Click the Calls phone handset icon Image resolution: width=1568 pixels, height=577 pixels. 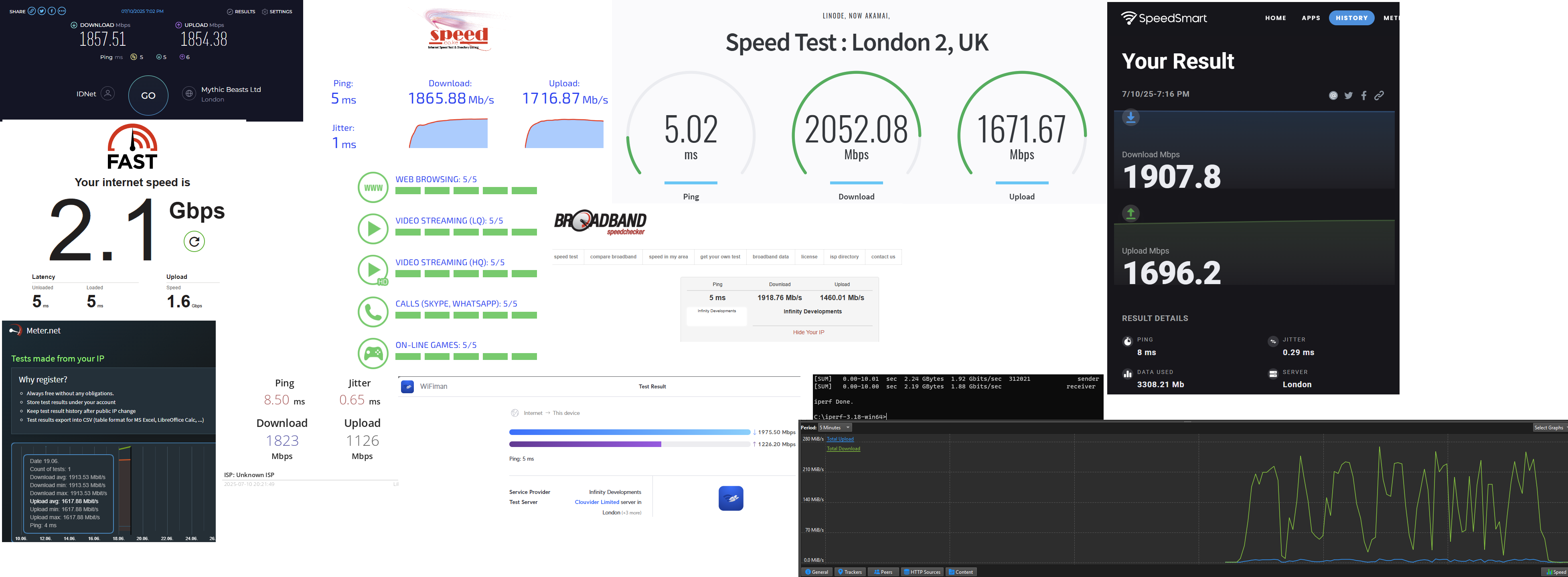pyautogui.click(x=373, y=312)
